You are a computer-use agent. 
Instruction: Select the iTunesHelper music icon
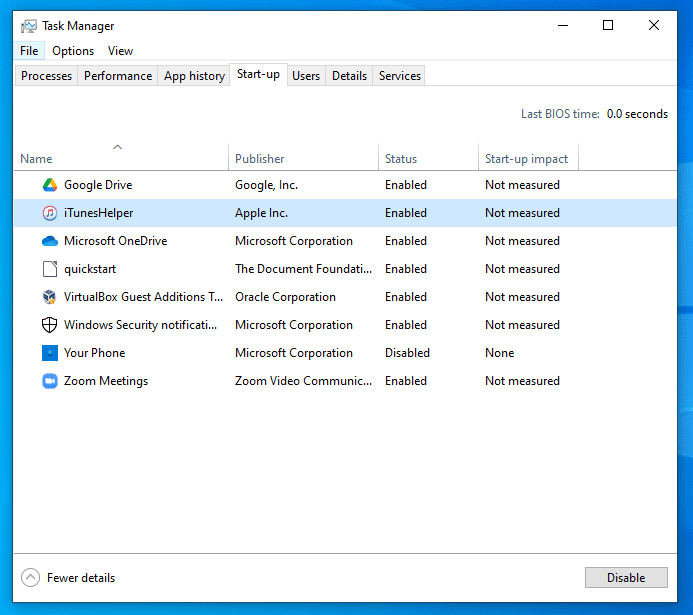click(50, 213)
